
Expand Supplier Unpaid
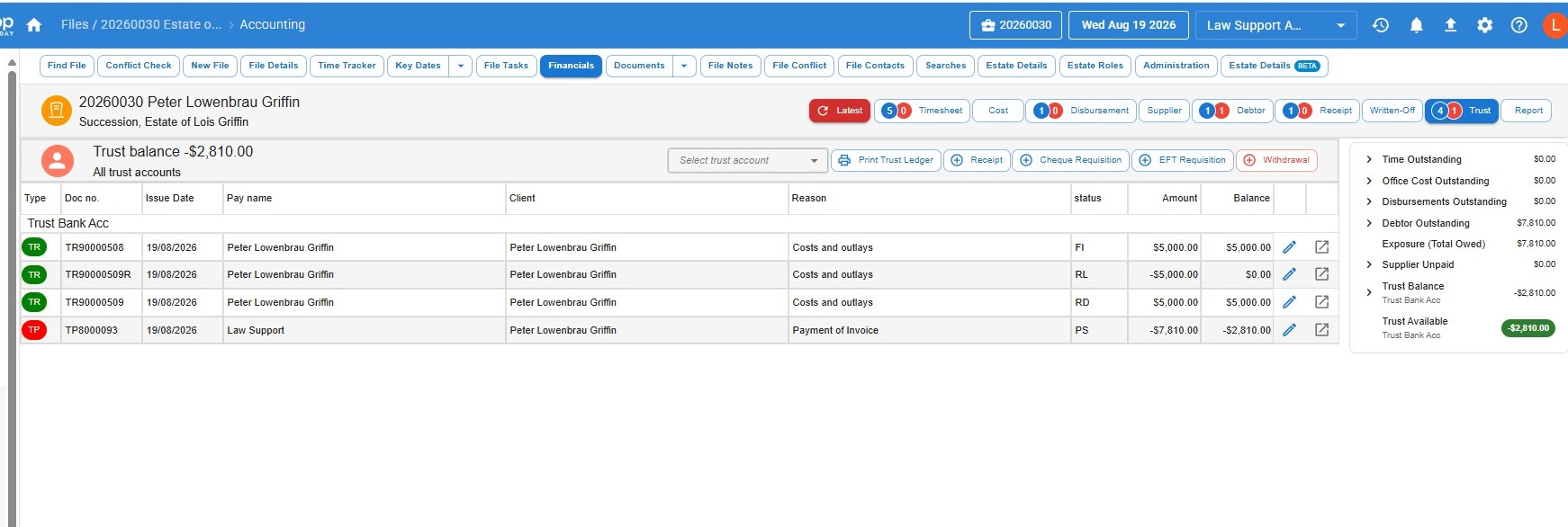[1369, 264]
